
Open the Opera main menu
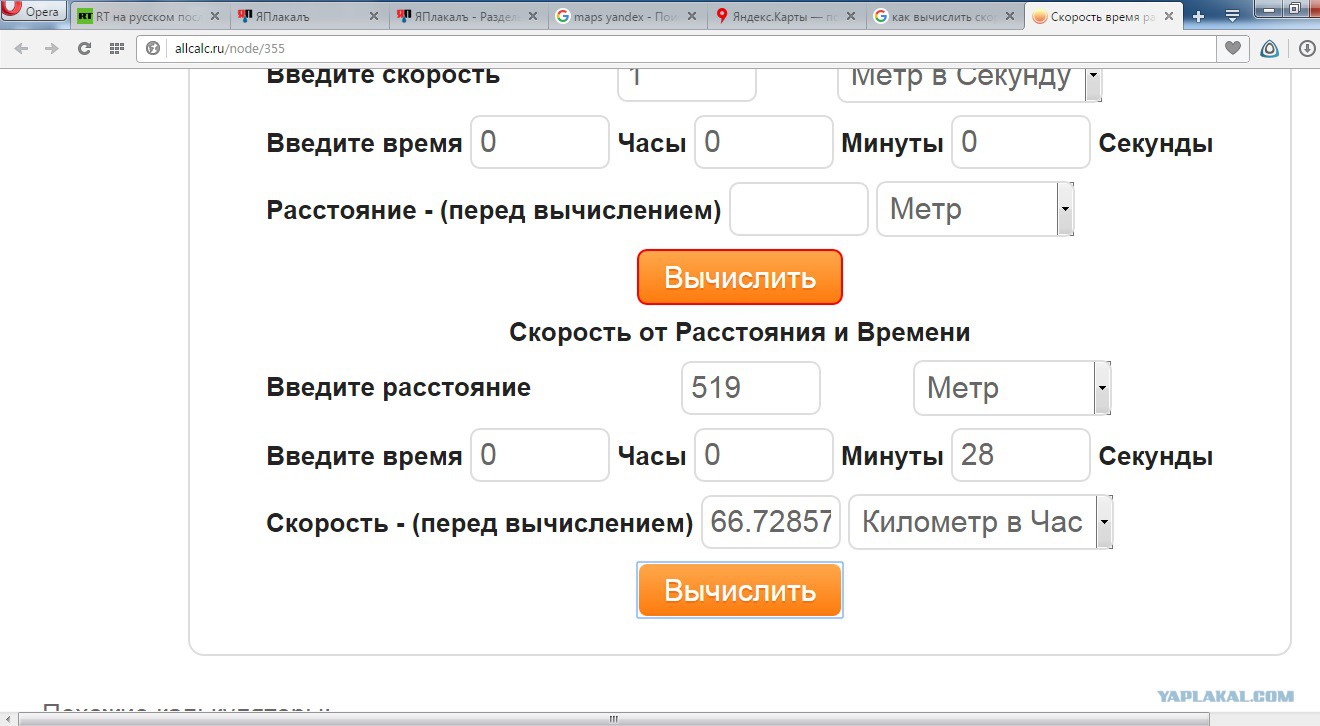(33, 12)
